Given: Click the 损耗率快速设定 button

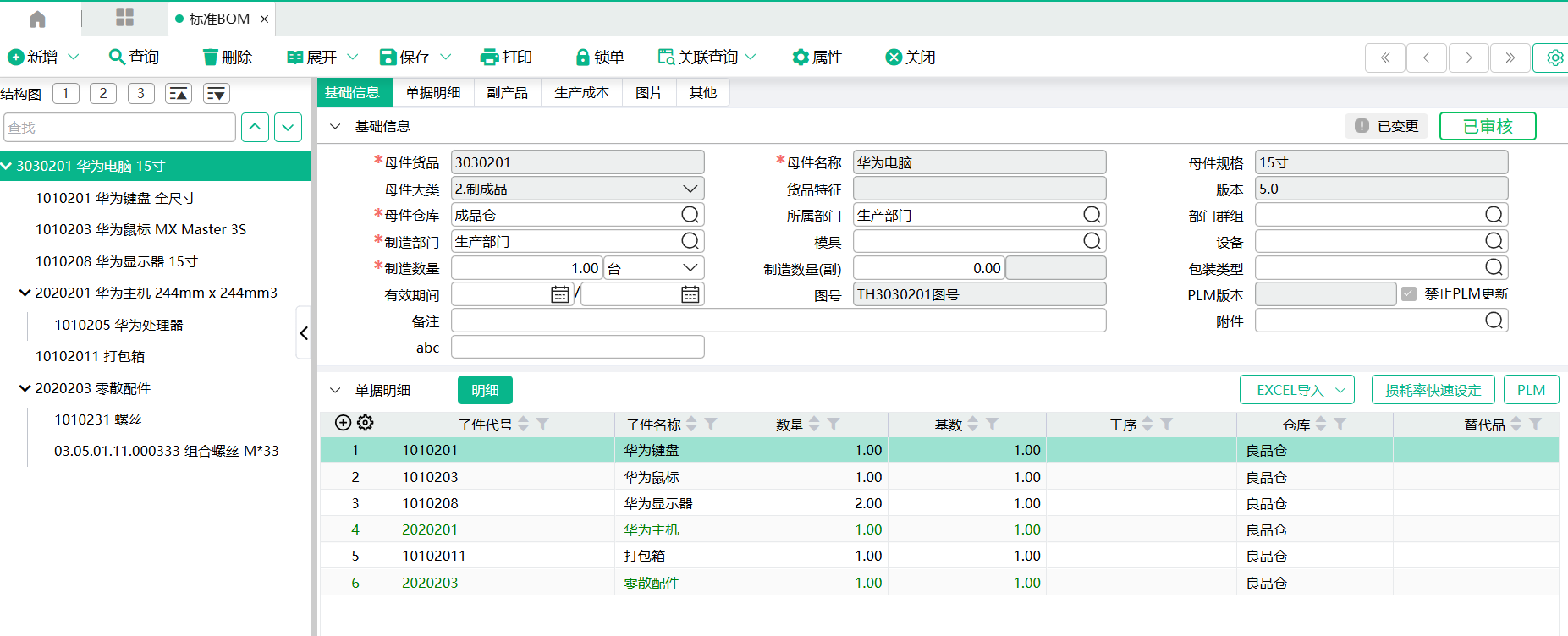Looking at the screenshot, I should [x=1433, y=390].
